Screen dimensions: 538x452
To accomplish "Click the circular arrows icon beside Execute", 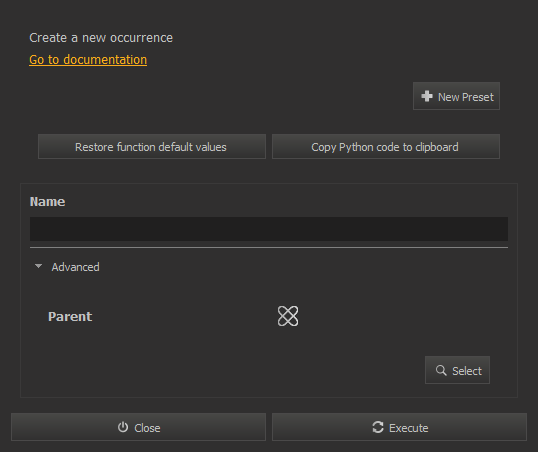I will pos(378,427).
